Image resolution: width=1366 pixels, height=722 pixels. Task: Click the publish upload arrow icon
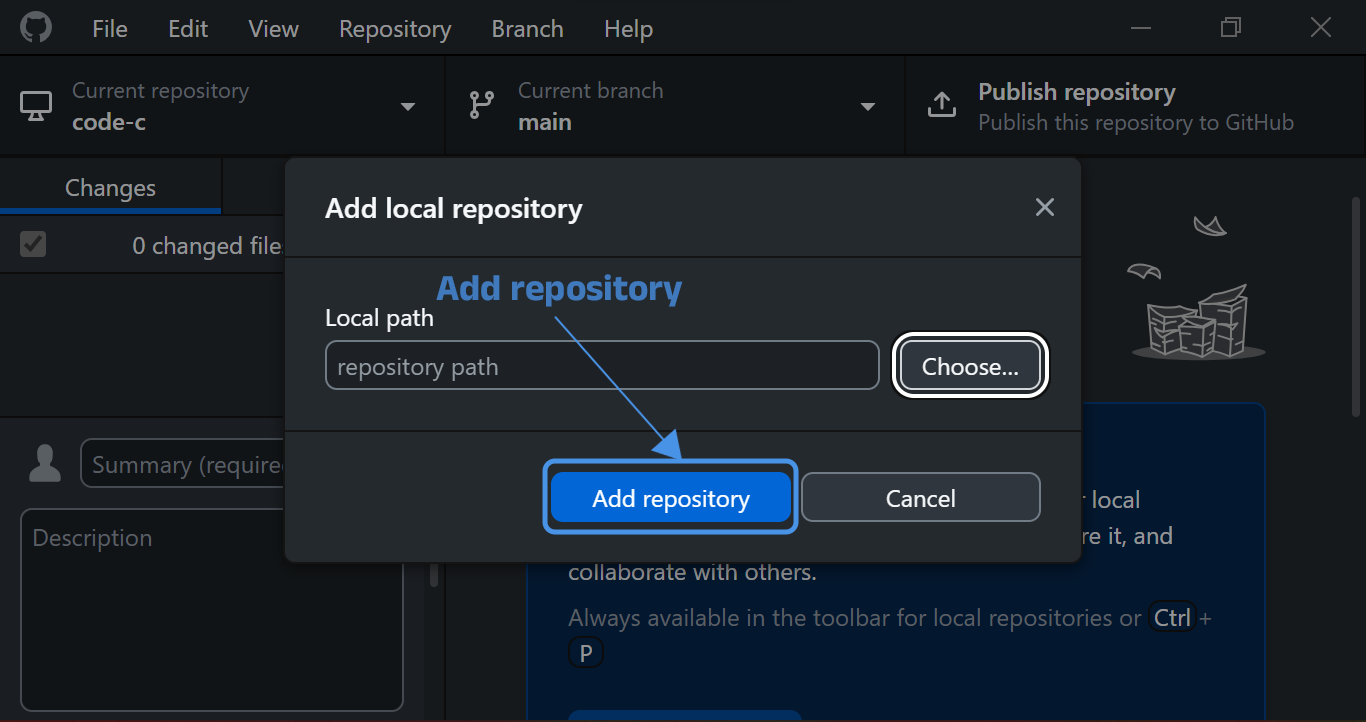click(x=942, y=106)
